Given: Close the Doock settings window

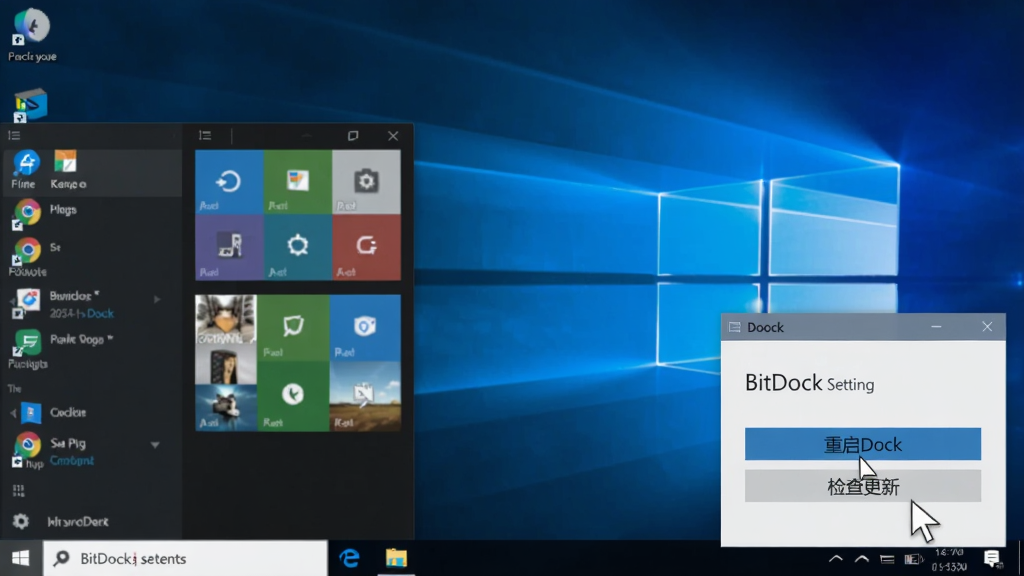Looking at the screenshot, I should pos(987,327).
